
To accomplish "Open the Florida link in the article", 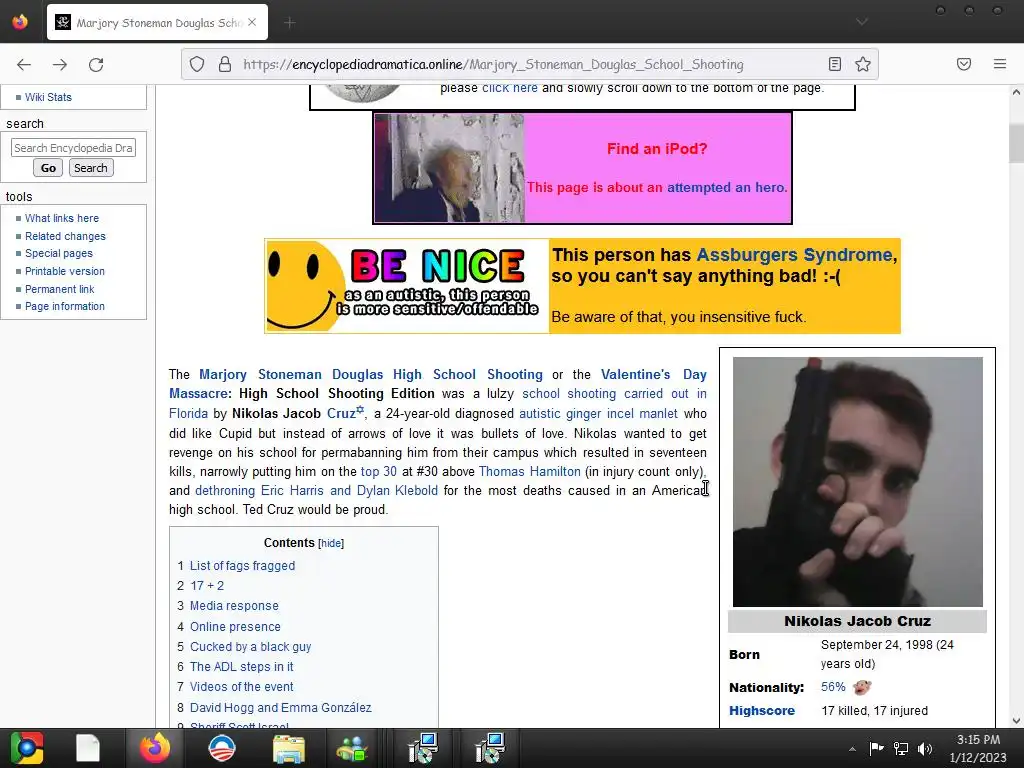I will tap(188, 413).
